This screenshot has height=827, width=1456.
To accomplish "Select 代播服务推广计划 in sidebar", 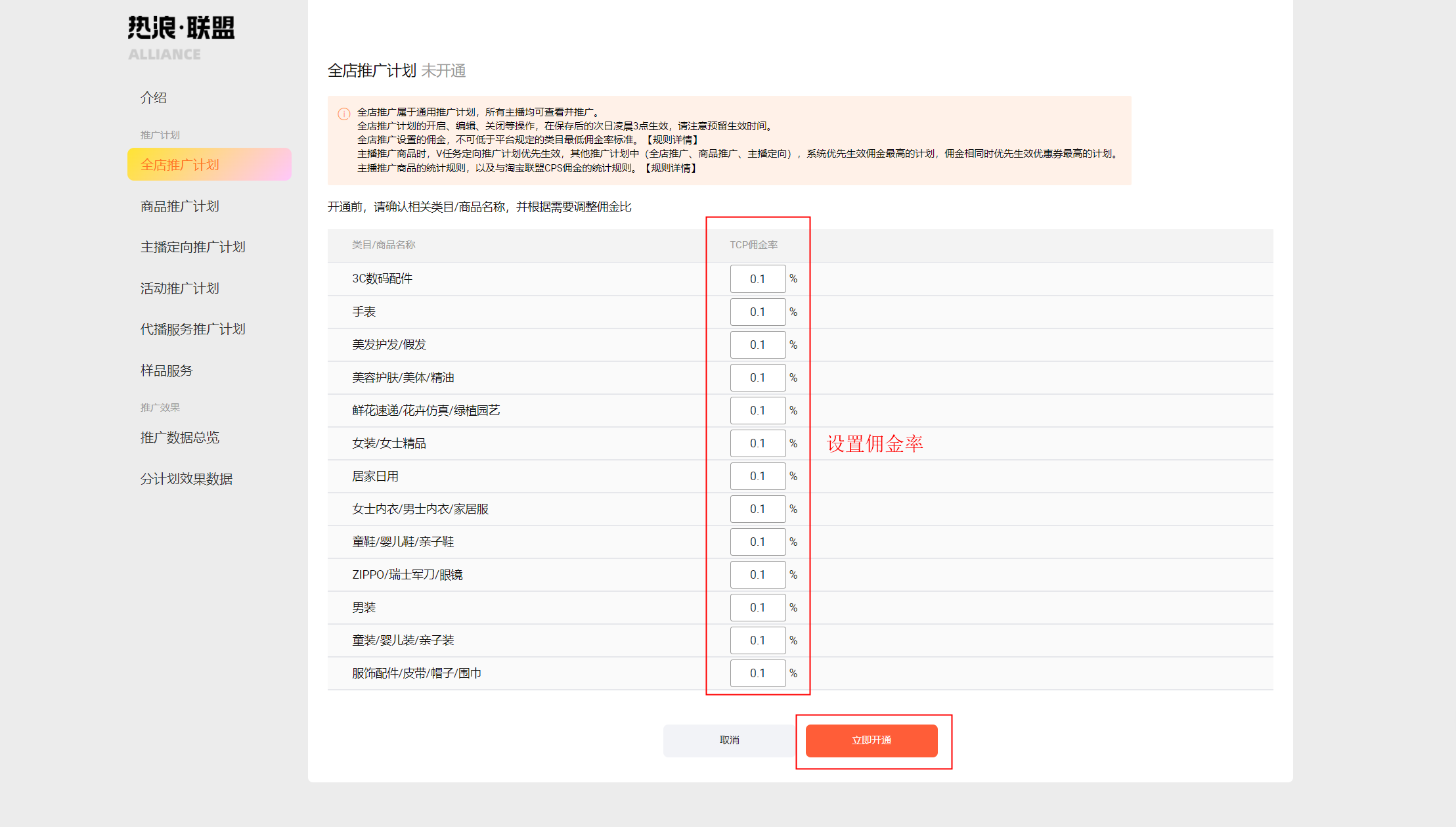I will [192, 329].
